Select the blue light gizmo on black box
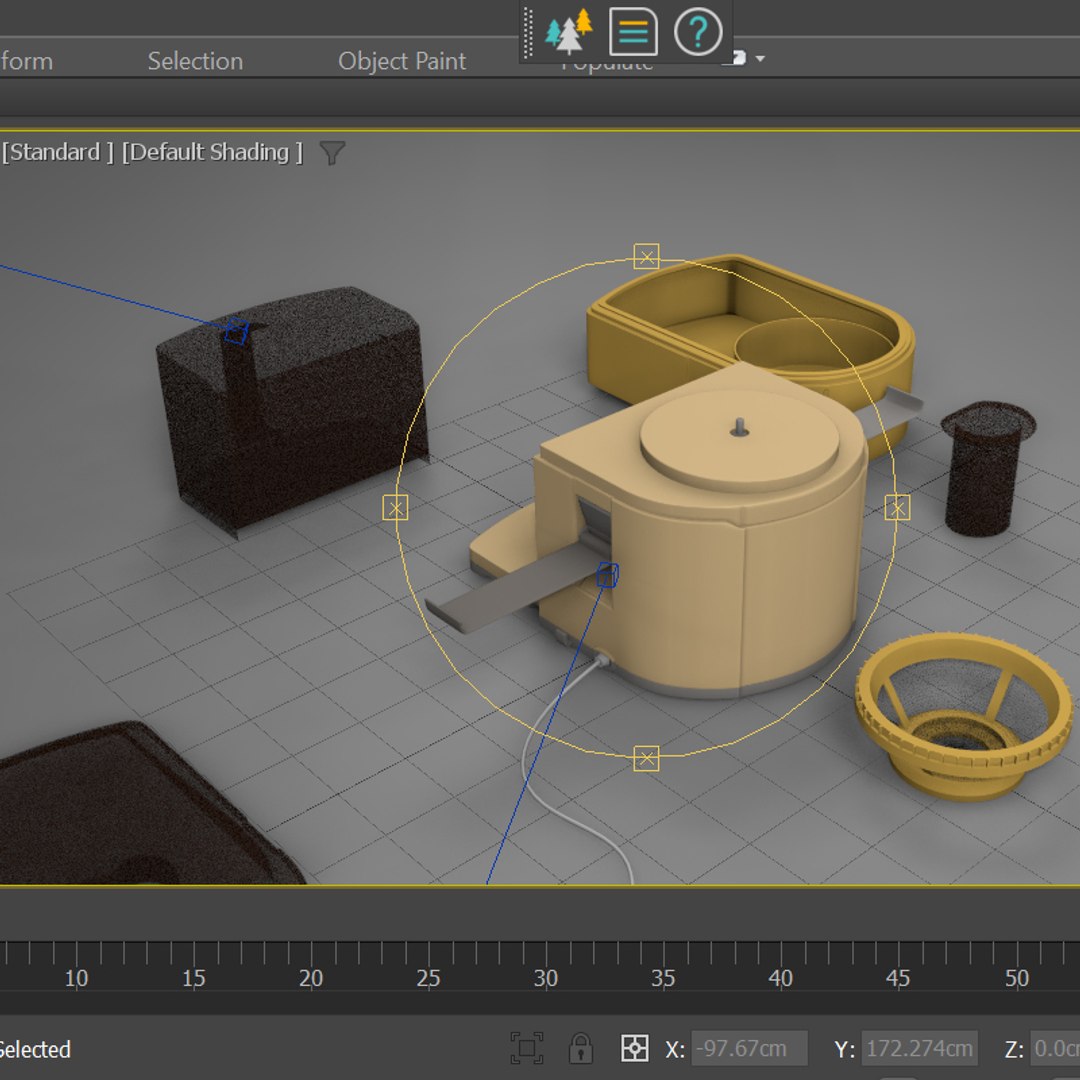Viewport: 1080px width, 1080px height. [x=236, y=331]
